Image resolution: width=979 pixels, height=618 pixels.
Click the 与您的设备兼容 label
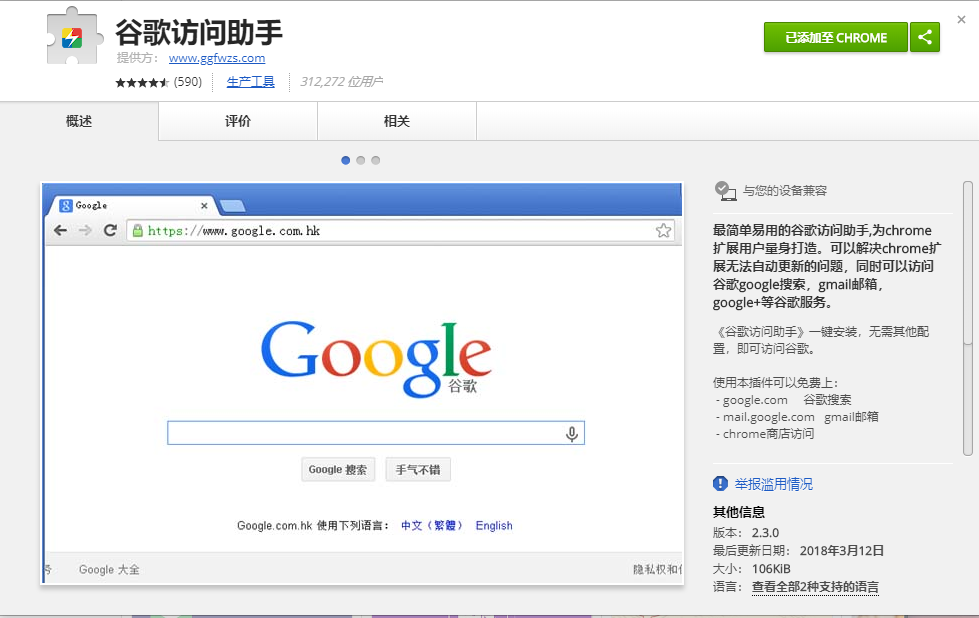click(x=785, y=191)
